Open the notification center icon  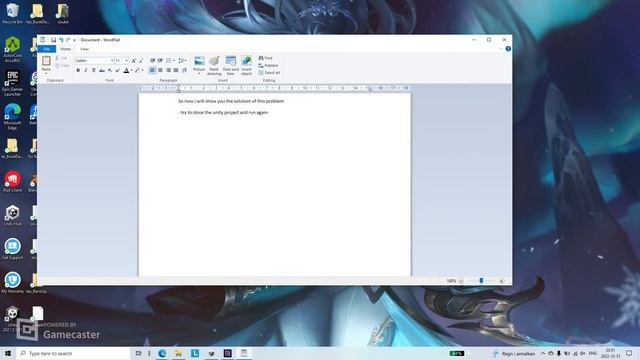coord(629,353)
